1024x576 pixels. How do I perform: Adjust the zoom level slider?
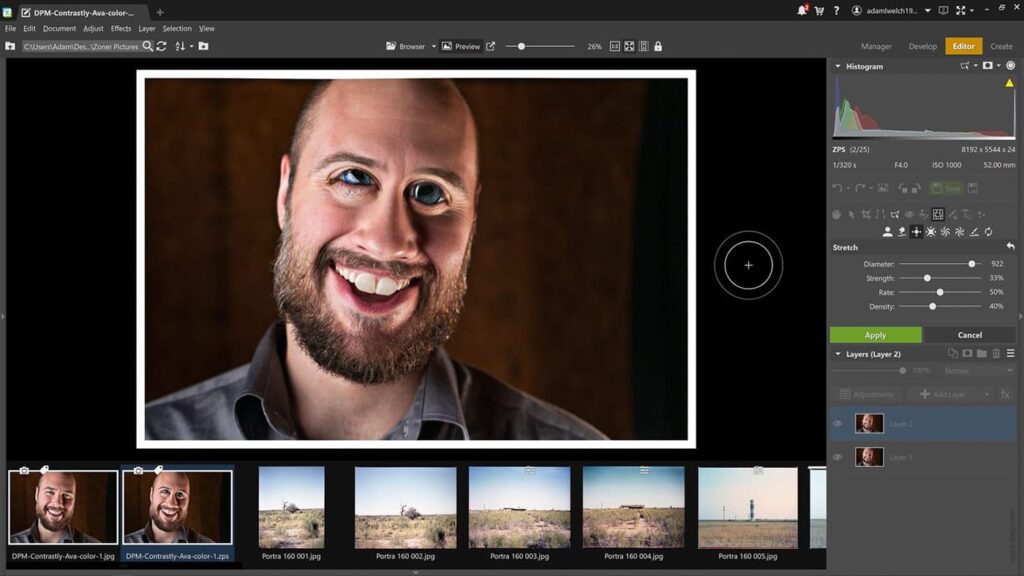click(x=540, y=46)
